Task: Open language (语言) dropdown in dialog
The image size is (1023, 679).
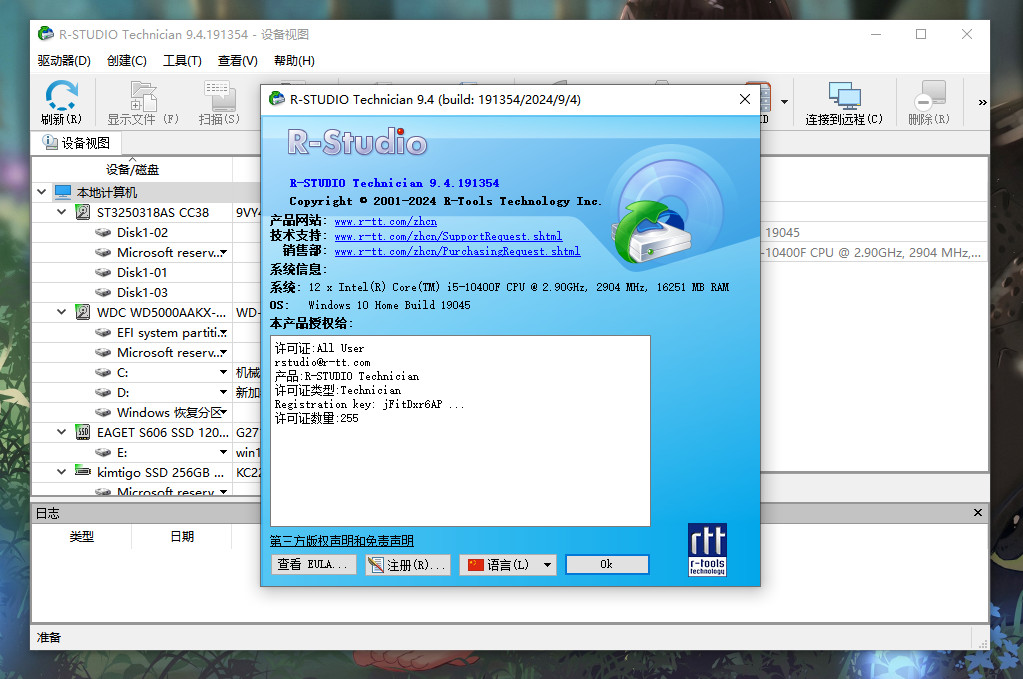Action: click(x=547, y=565)
